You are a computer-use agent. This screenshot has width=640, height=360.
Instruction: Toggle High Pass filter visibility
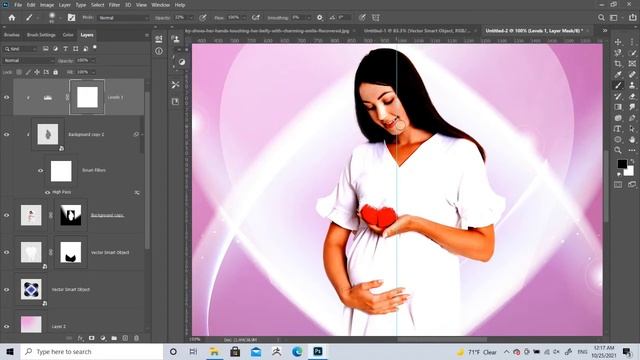47,192
